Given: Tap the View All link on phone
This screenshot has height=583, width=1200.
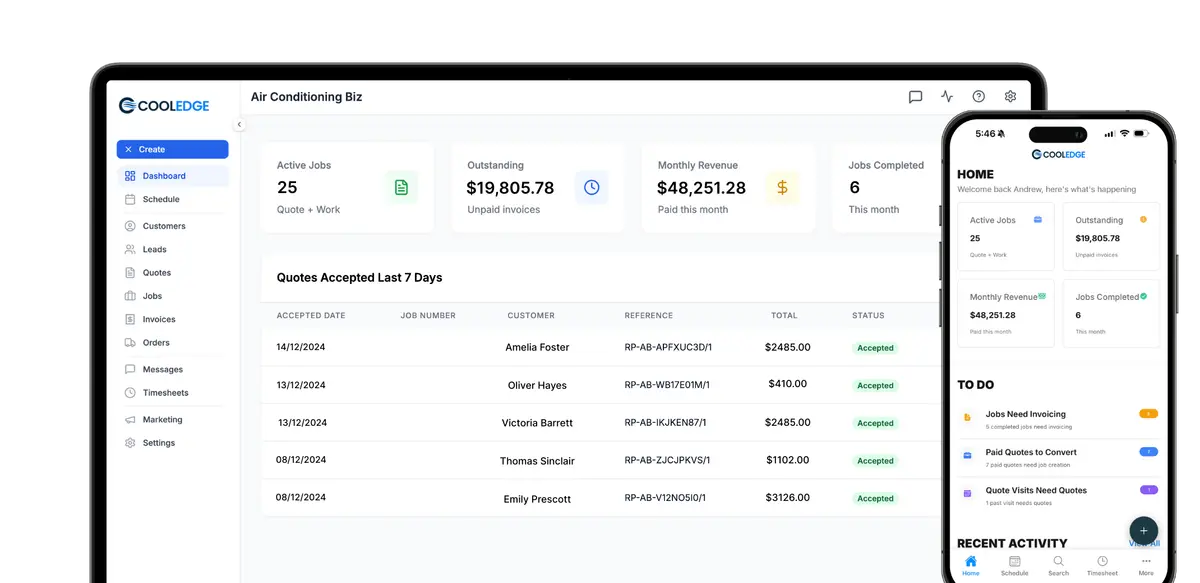Looking at the screenshot, I should point(1145,543).
